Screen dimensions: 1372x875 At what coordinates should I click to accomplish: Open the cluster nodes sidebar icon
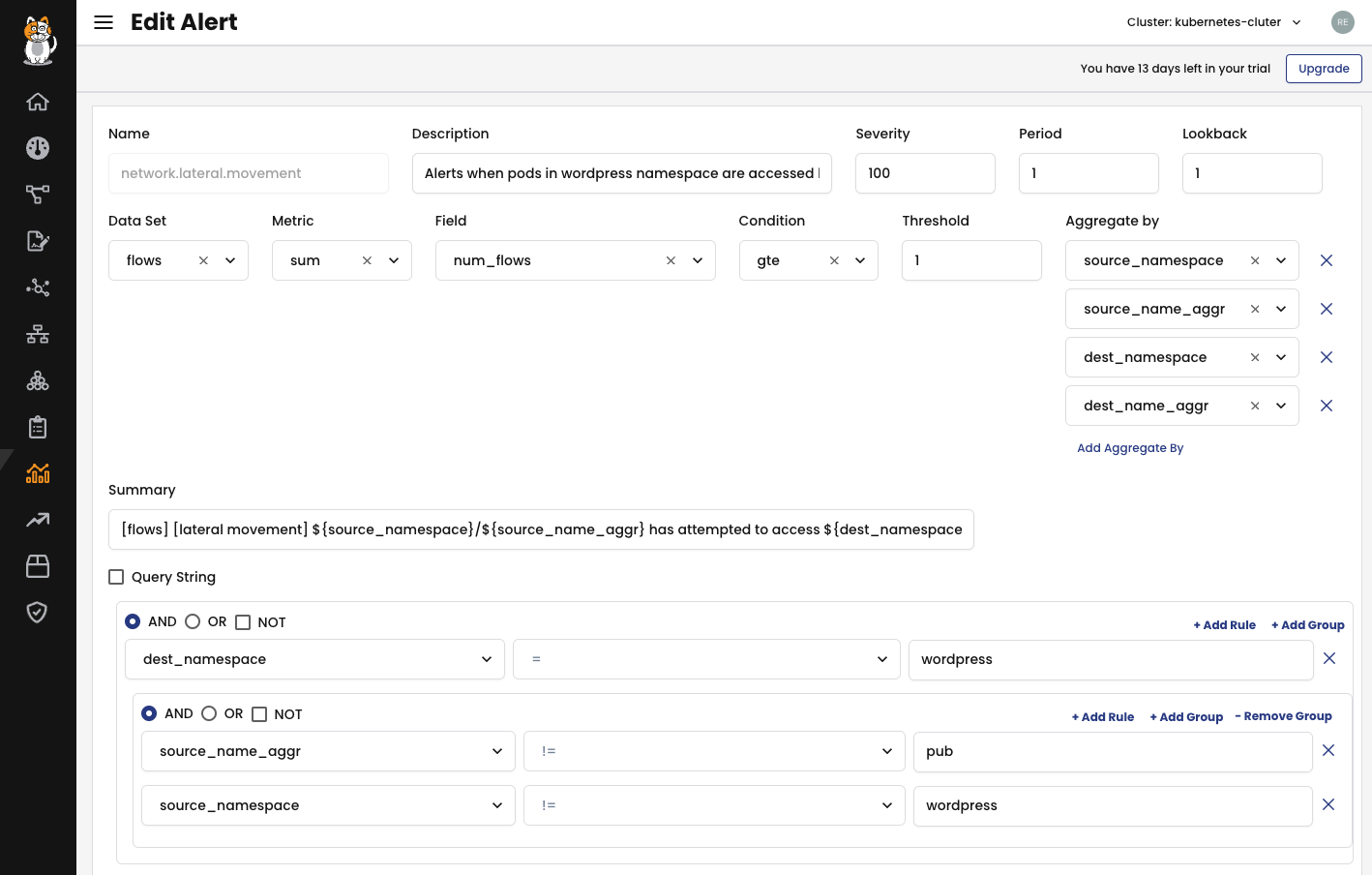38,380
